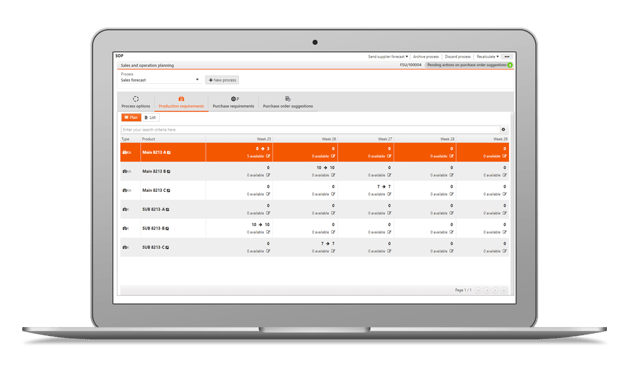Image resolution: width=629 pixels, height=379 pixels.
Task: Select the Main 8213 B product name
Action: pos(154,171)
